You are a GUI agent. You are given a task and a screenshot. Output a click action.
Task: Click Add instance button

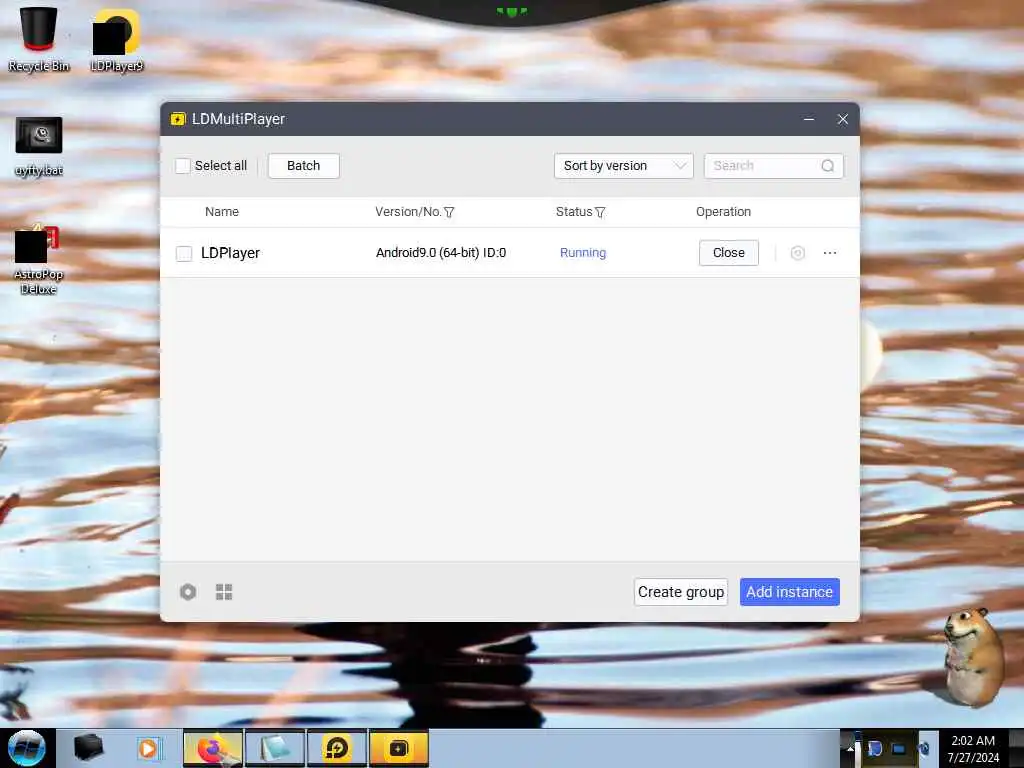tap(790, 592)
